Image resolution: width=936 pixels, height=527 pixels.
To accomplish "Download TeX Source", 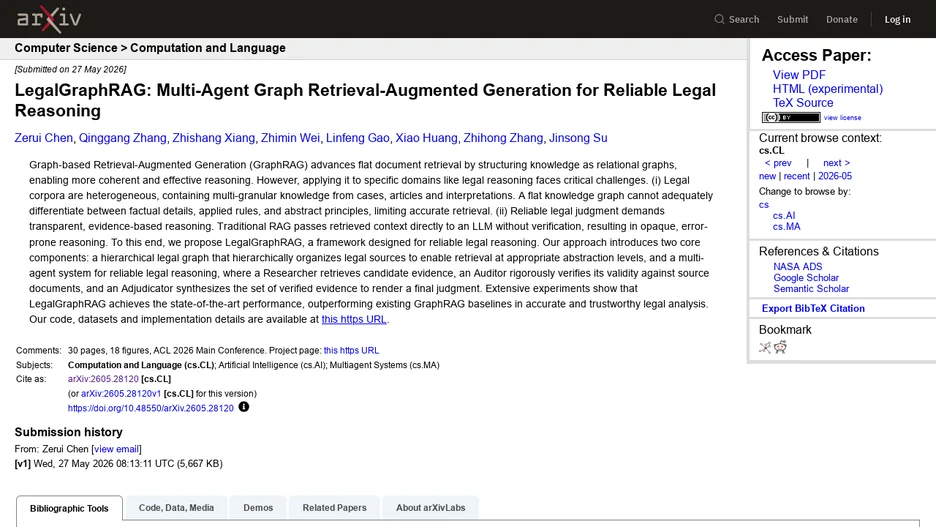I will (x=803, y=103).
